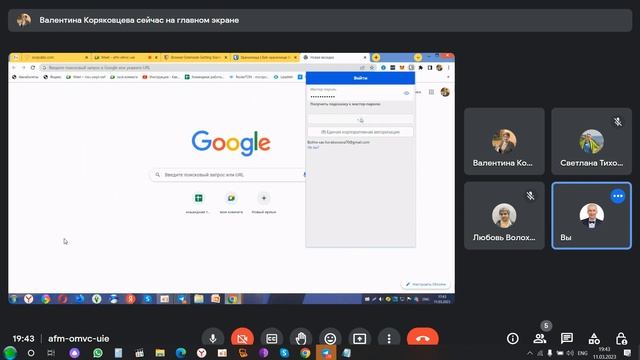Turn the camera back on
The image size is (640, 360).
click(242, 338)
